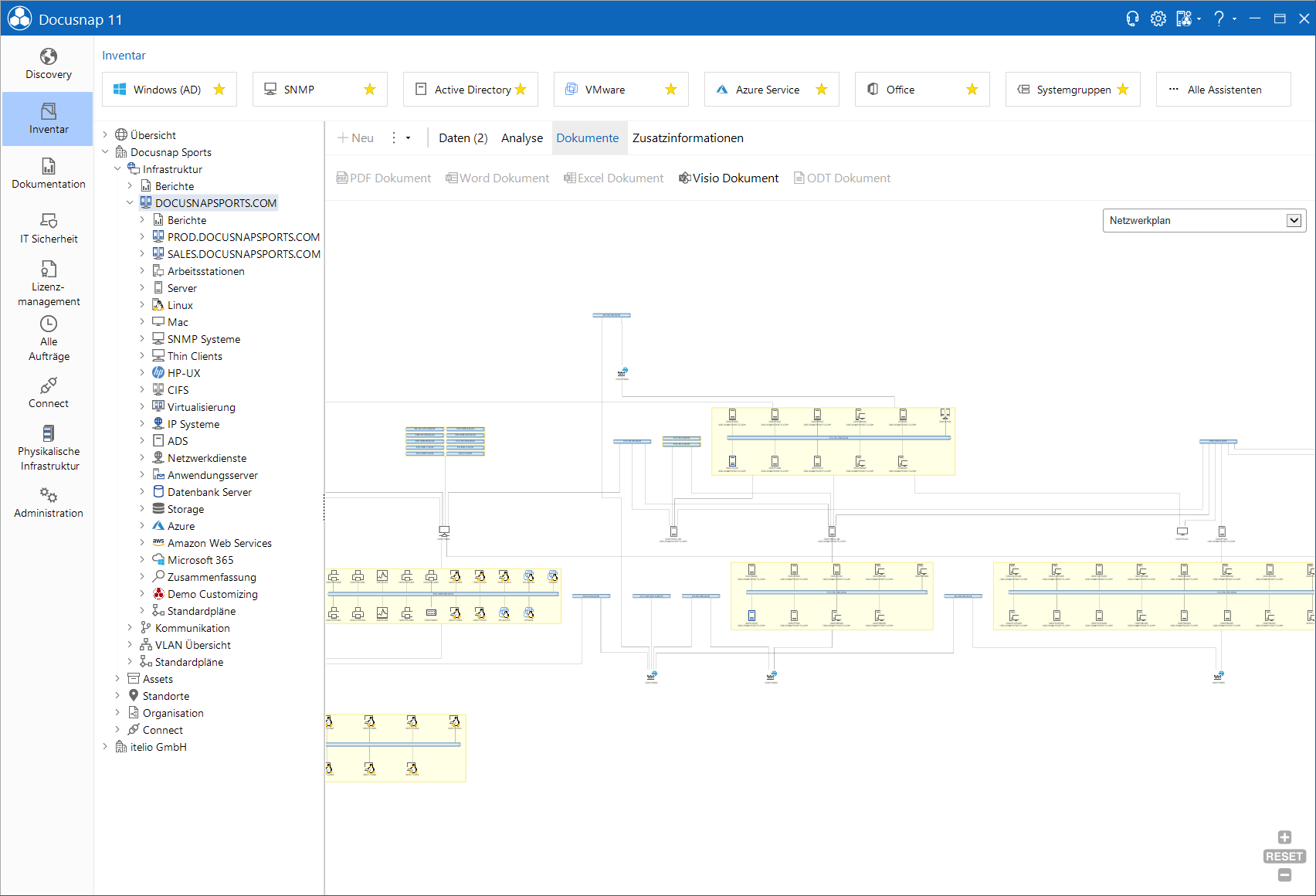Switch to the Daten (2) tab
Image resolution: width=1316 pixels, height=896 pixels.
click(x=463, y=138)
